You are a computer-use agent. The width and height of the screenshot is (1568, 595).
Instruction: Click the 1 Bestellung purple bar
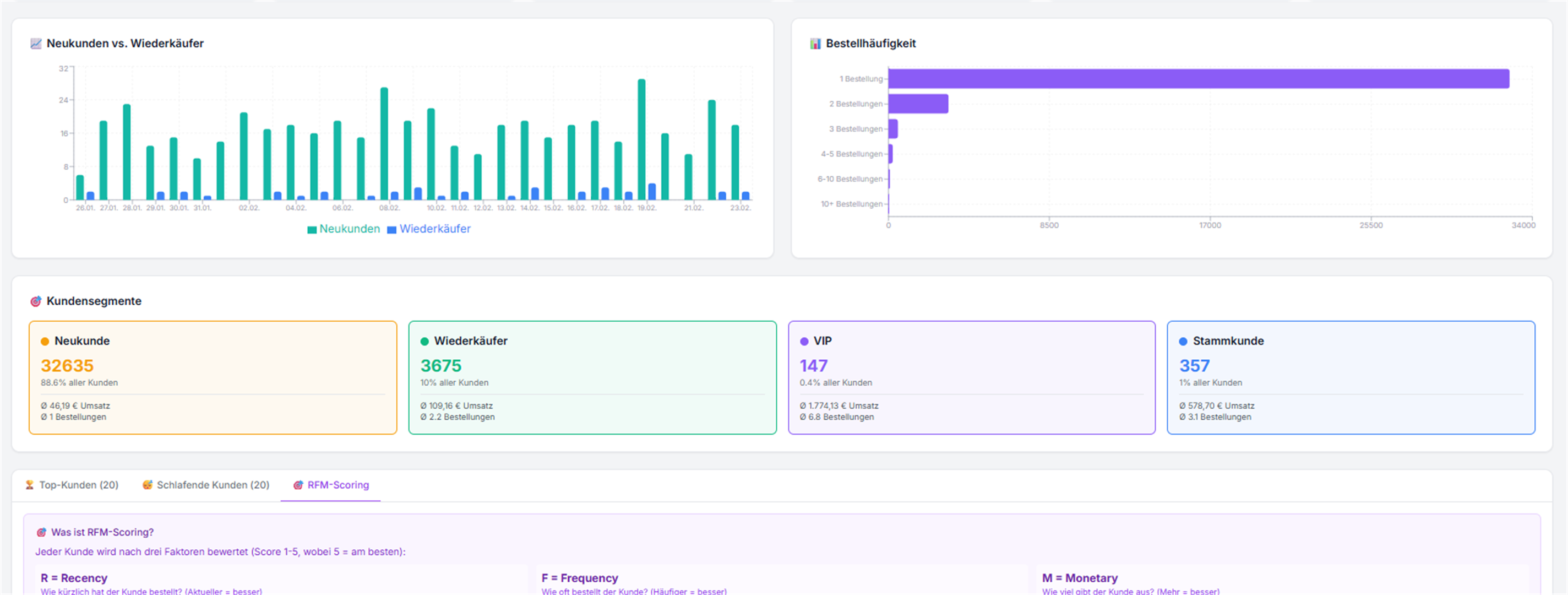[1198, 79]
